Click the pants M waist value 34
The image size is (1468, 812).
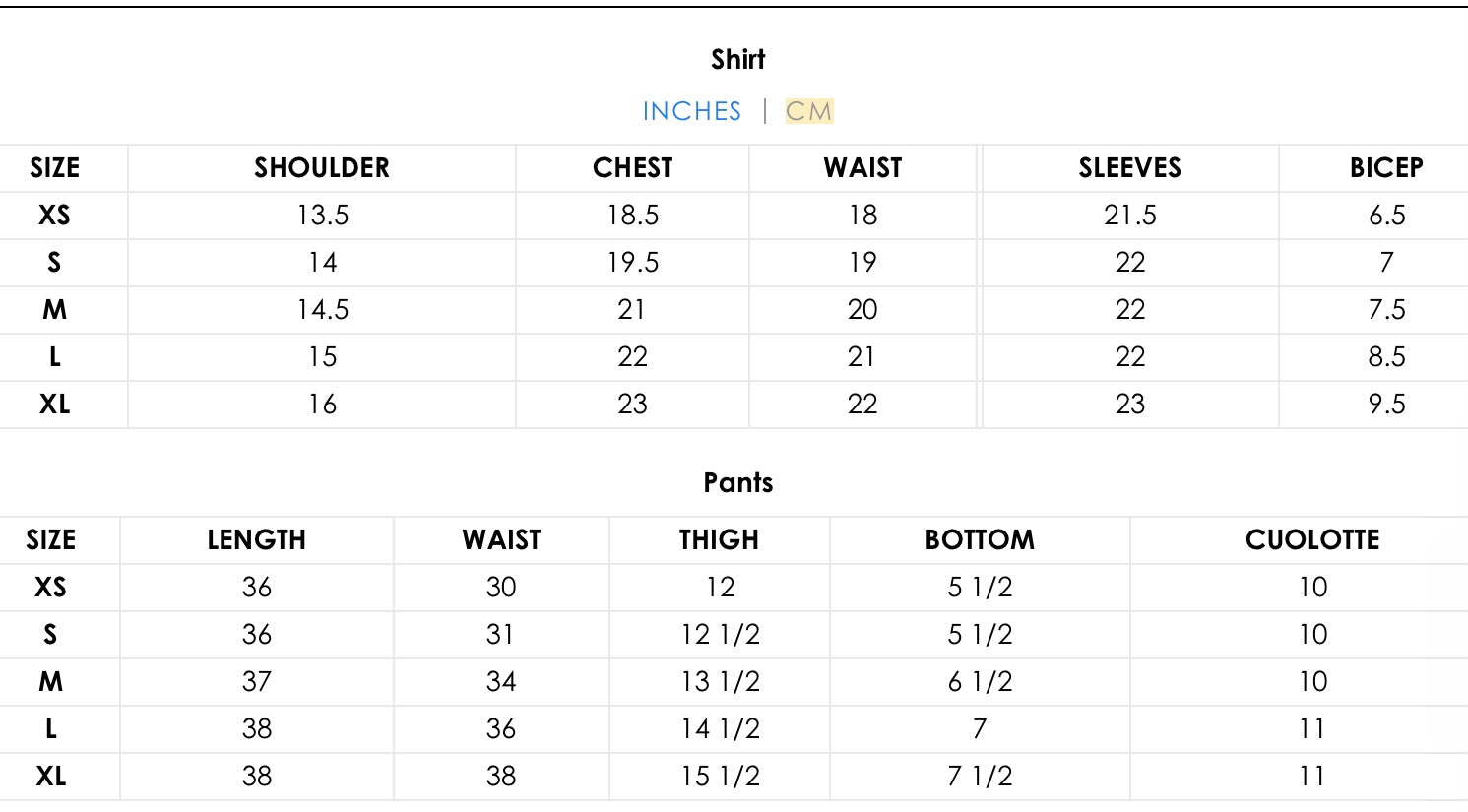(501, 682)
